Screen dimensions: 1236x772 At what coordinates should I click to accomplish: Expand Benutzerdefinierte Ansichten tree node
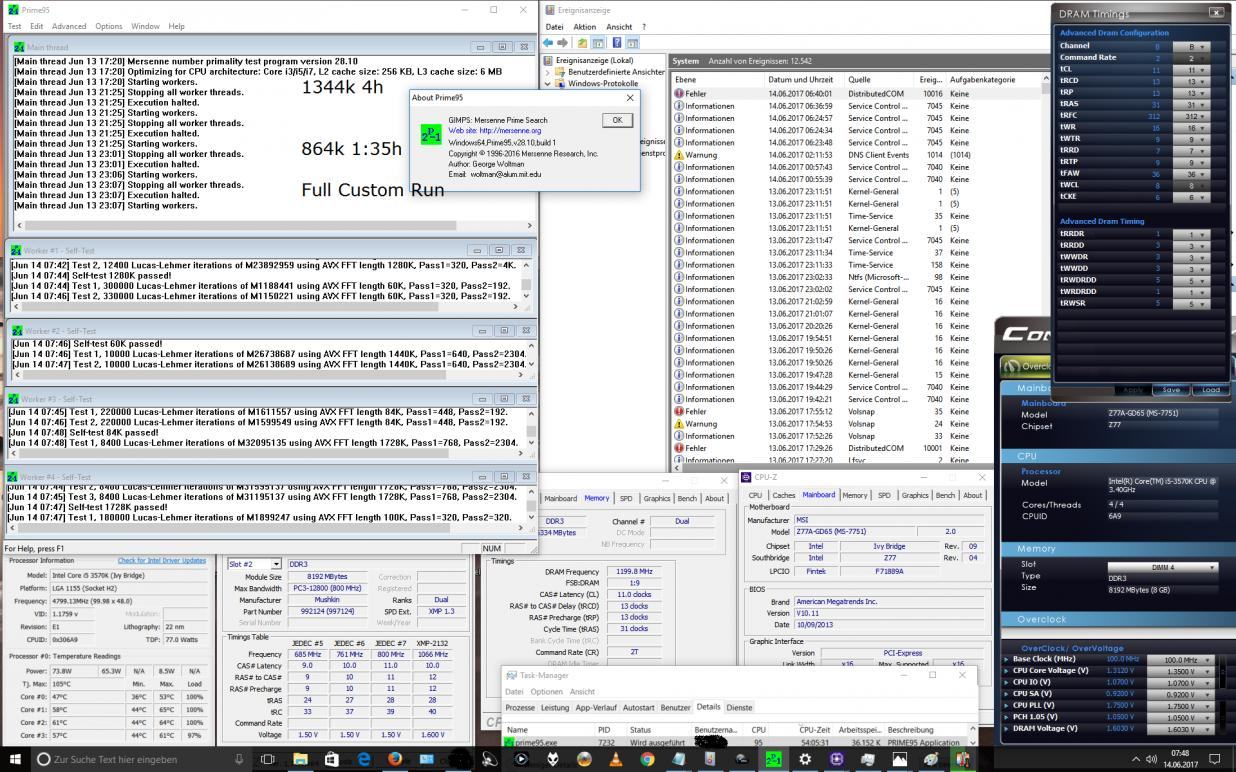tap(546, 72)
